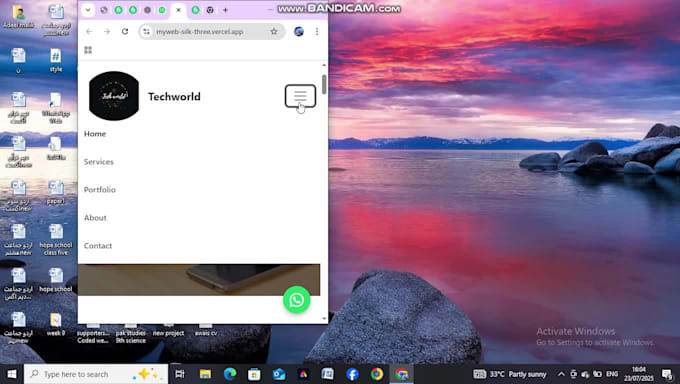Open the weather widget 33°C Partly sunny
This screenshot has width=680, height=384.
point(510,374)
